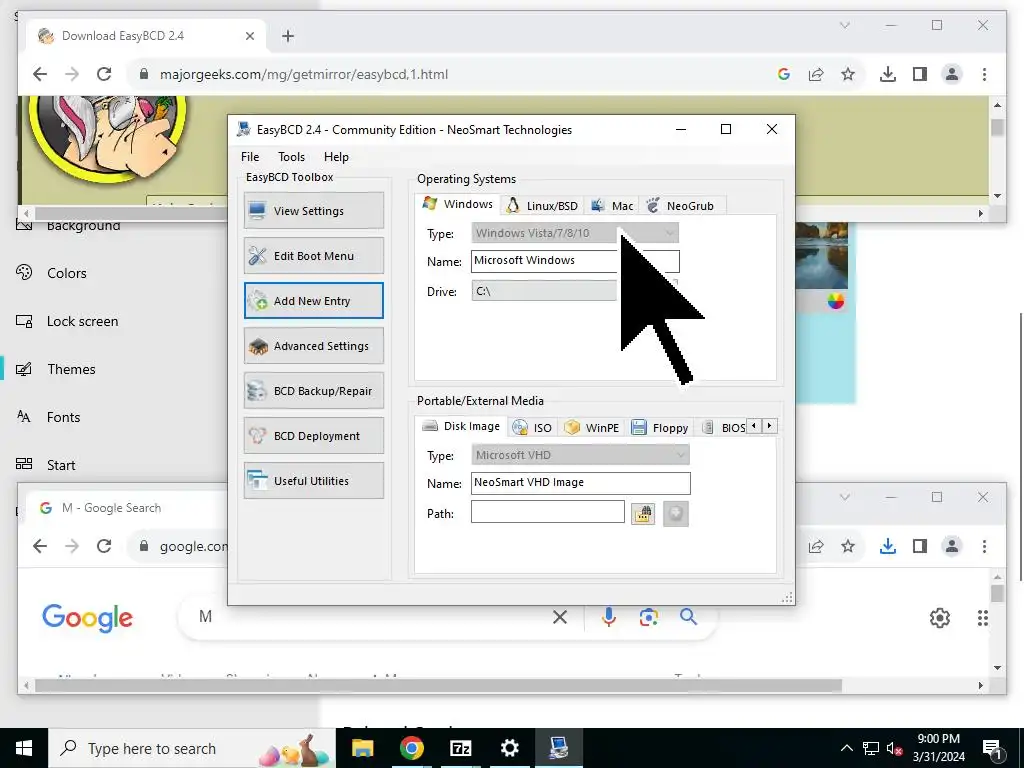Open downloads in Google Search Chrome window
The image size is (1024, 768).
coord(888,546)
